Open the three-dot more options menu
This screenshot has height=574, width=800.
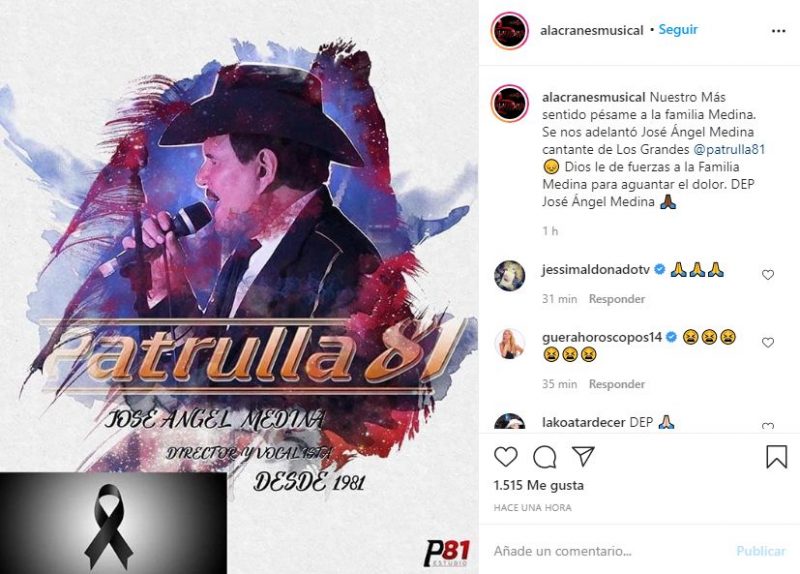(779, 31)
